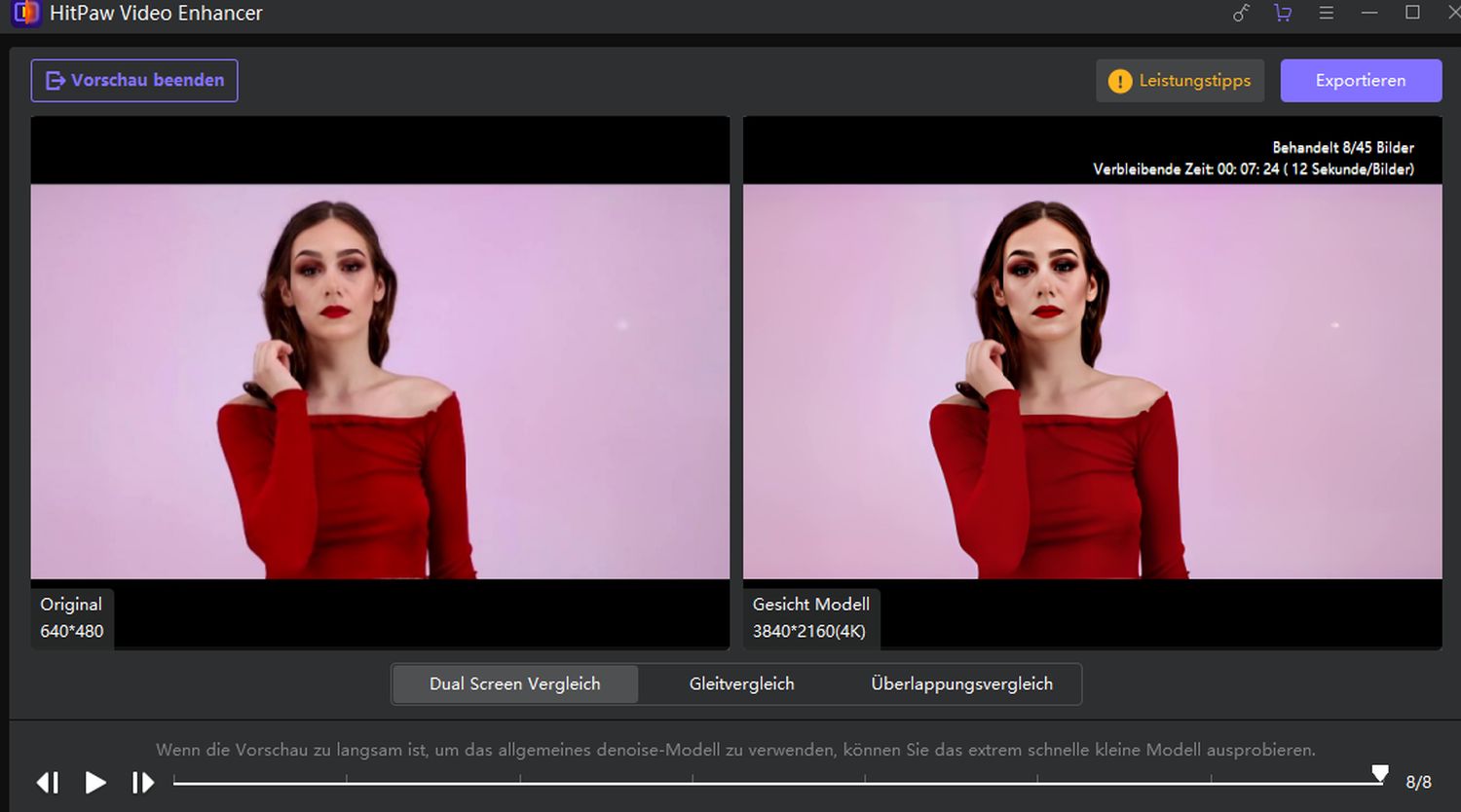Select the Dual Screen Vergleich tab
The height and width of the screenshot is (812, 1461).
pos(514,683)
